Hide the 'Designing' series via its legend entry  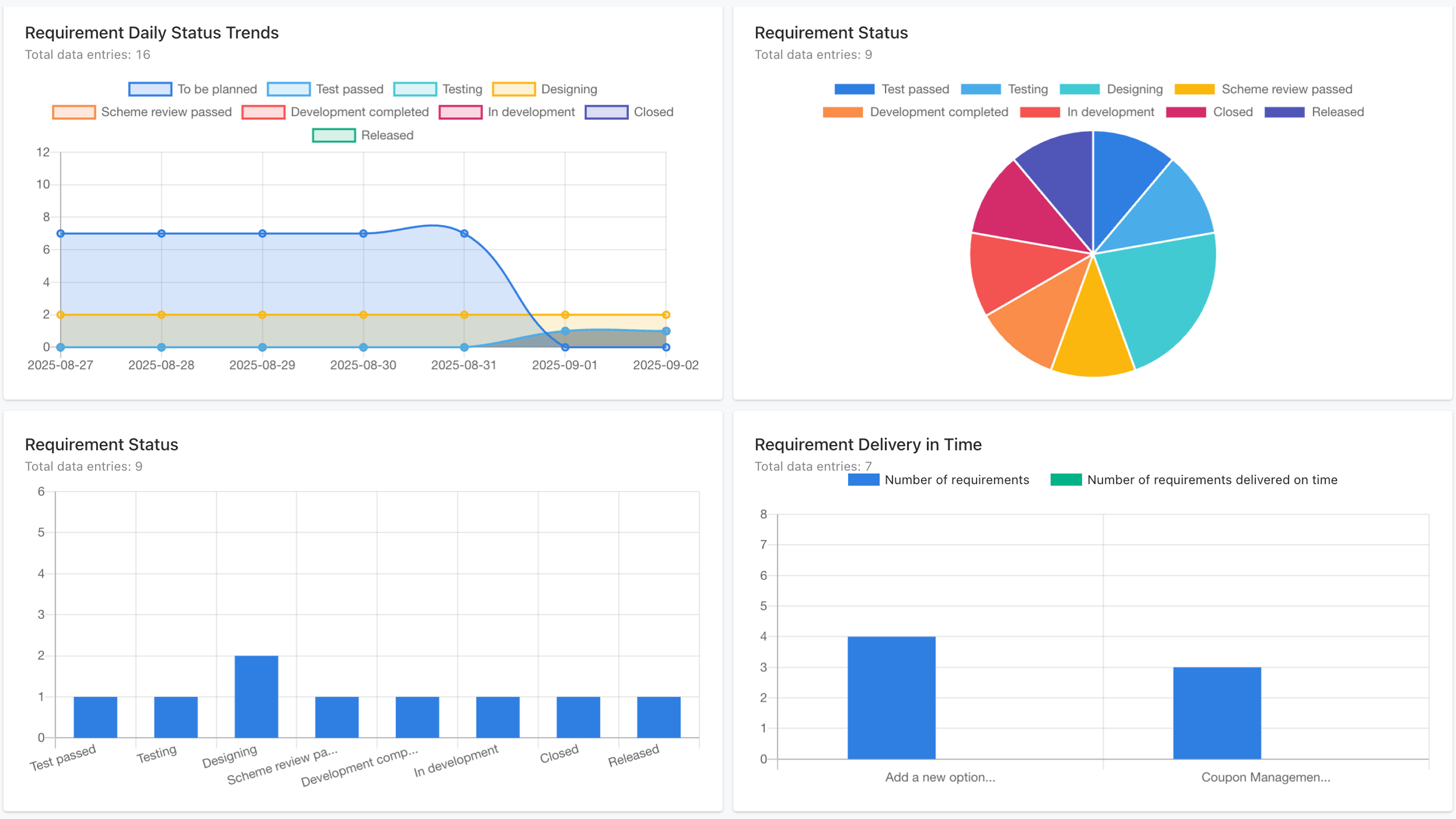513,89
